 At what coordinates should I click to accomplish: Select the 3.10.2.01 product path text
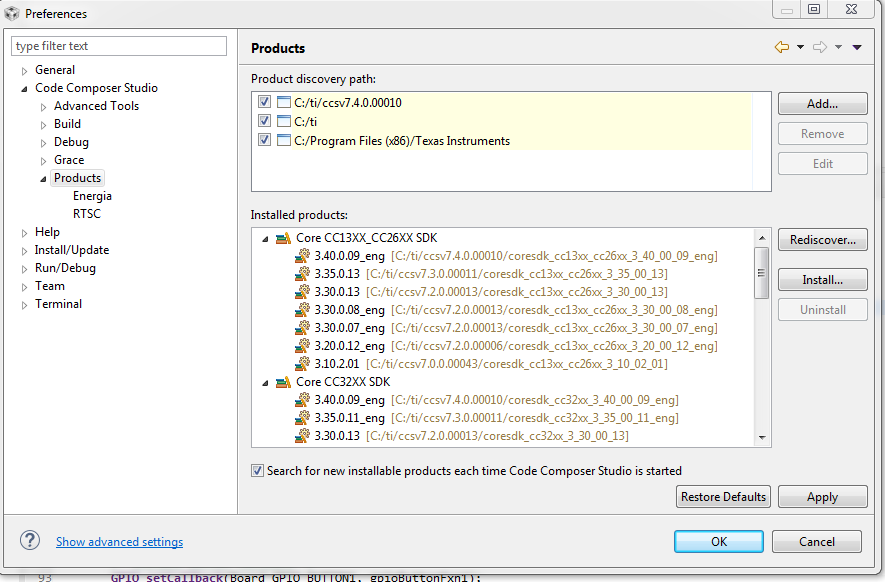[517, 364]
